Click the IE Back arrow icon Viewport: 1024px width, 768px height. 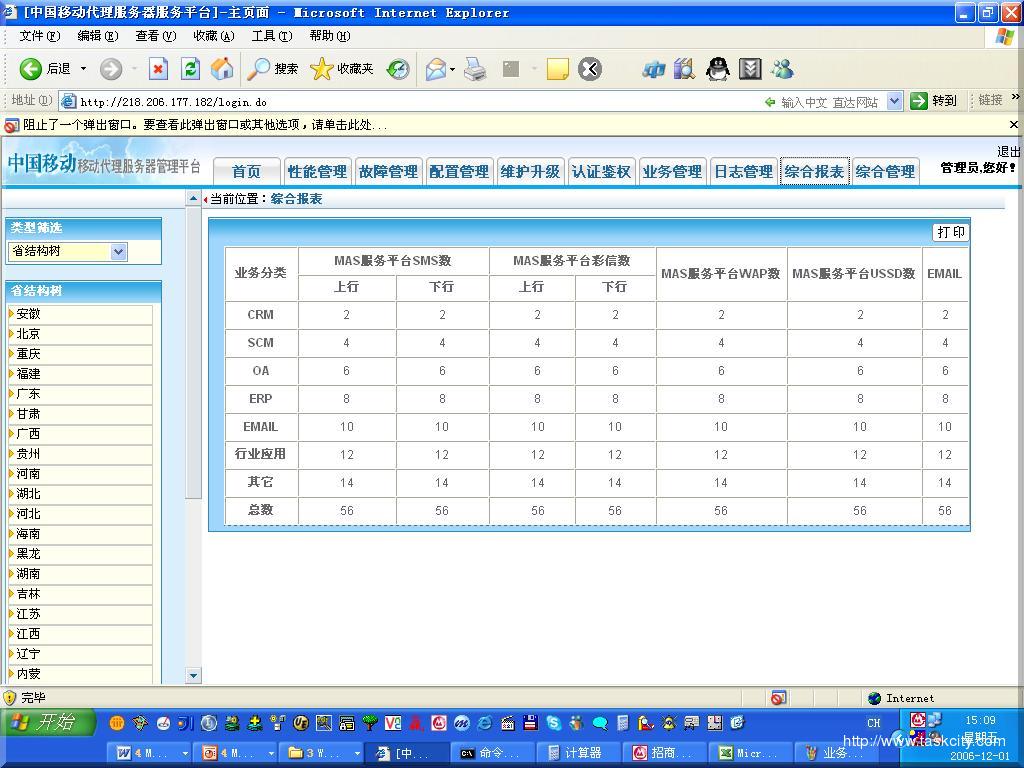pyautogui.click(x=31, y=69)
